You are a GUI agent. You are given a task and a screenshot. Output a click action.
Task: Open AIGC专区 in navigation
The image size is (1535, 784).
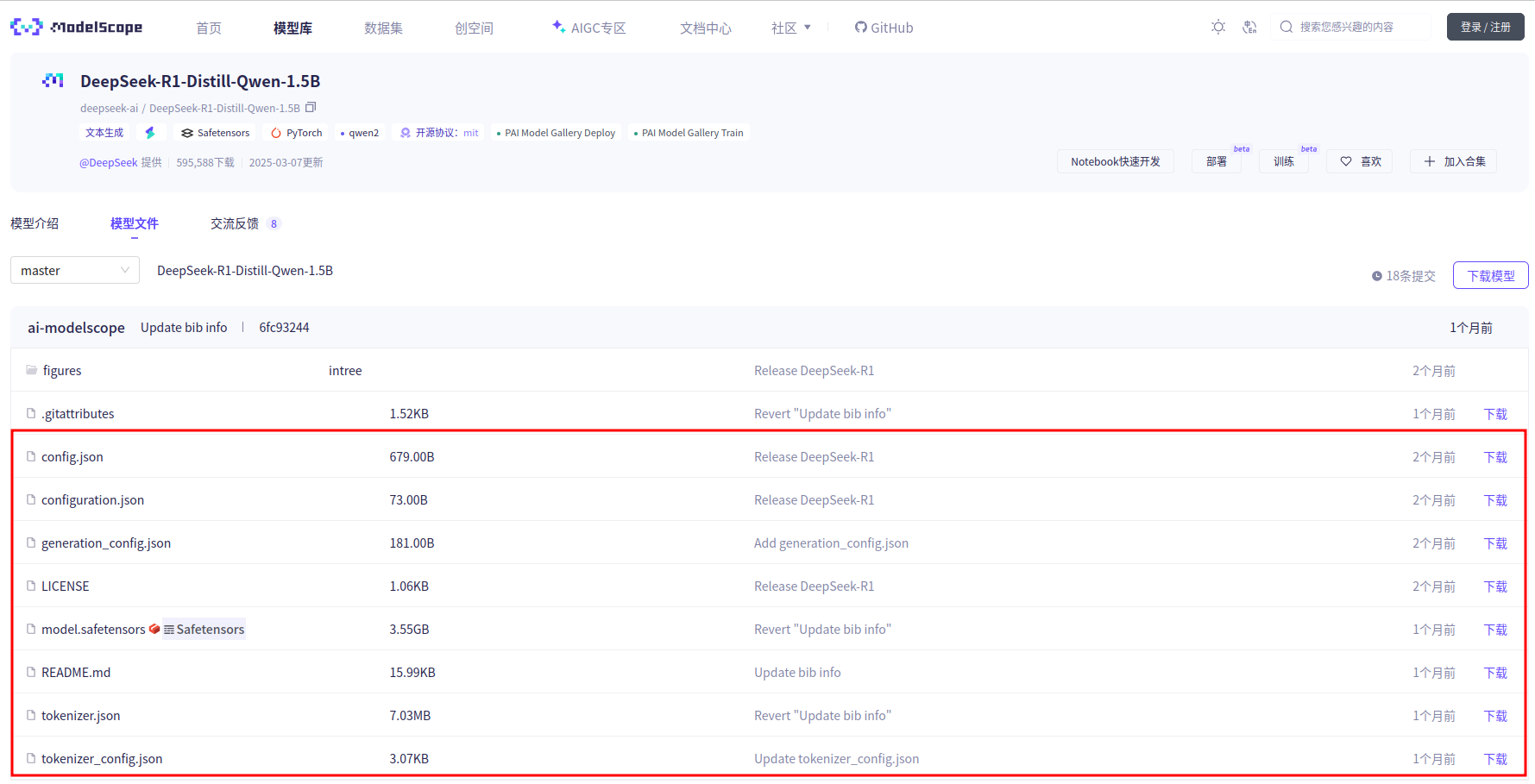[589, 28]
